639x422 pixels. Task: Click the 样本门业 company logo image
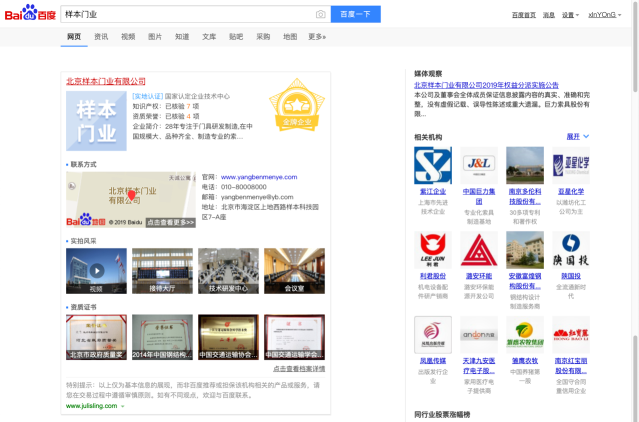click(x=96, y=121)
